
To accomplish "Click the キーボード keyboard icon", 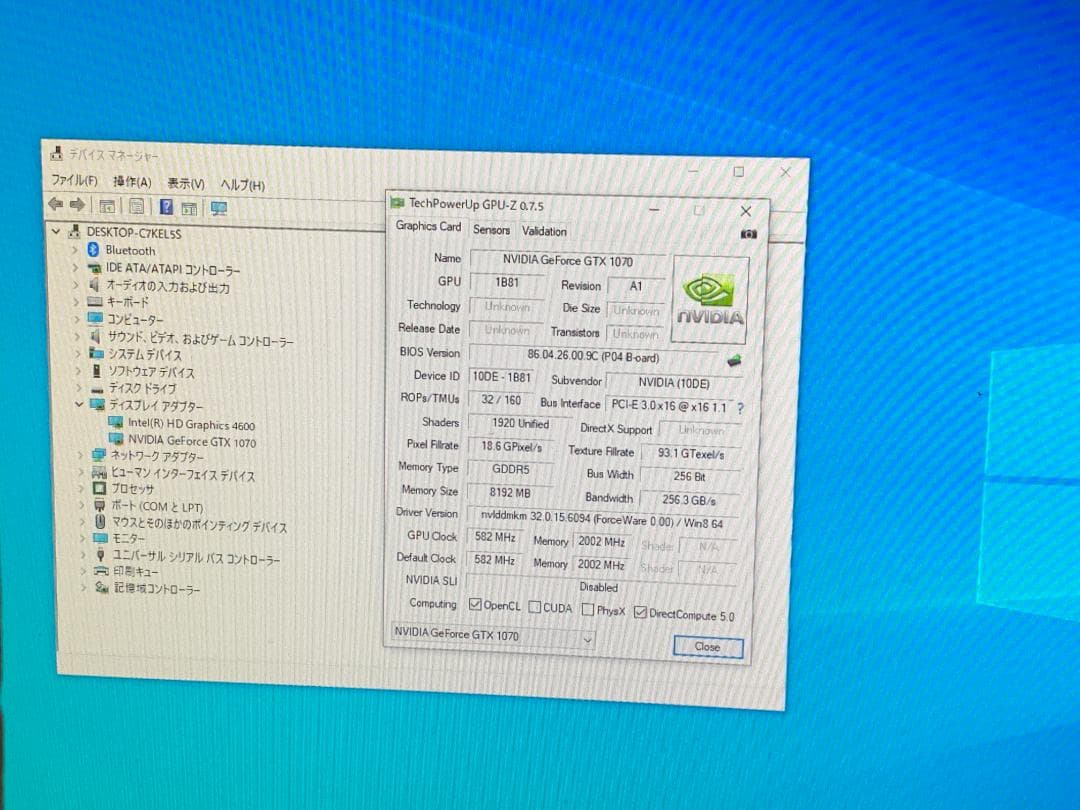I will pyautogui.click(x=95, y=301).
